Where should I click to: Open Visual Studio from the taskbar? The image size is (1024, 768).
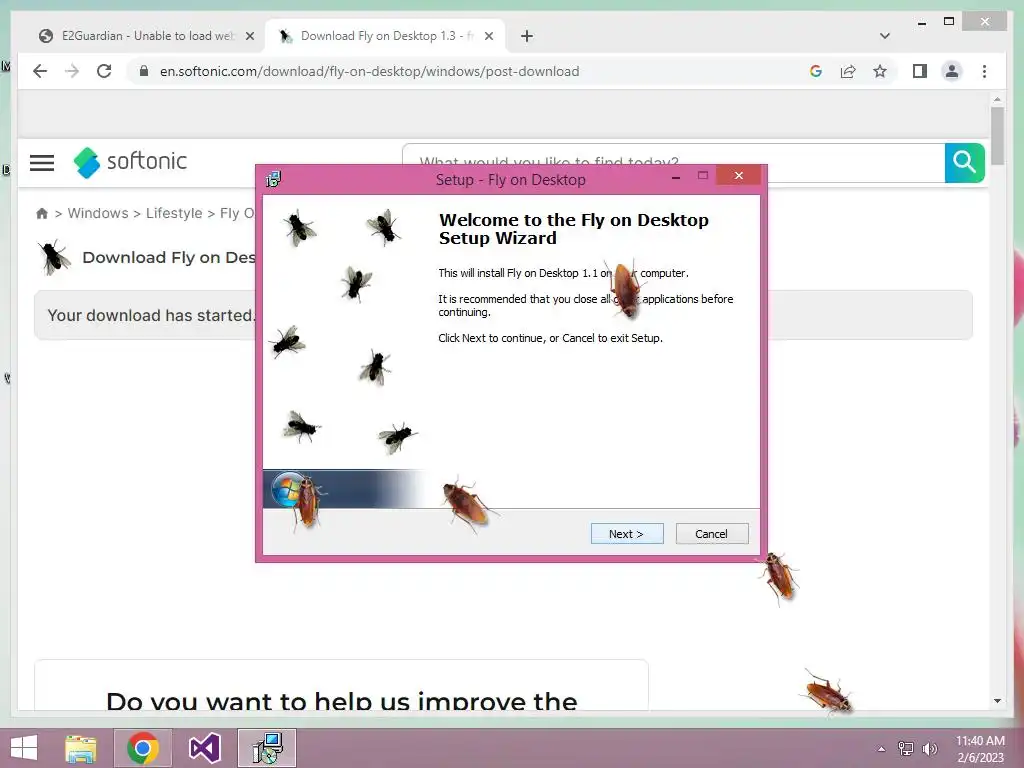coord(204,748)
